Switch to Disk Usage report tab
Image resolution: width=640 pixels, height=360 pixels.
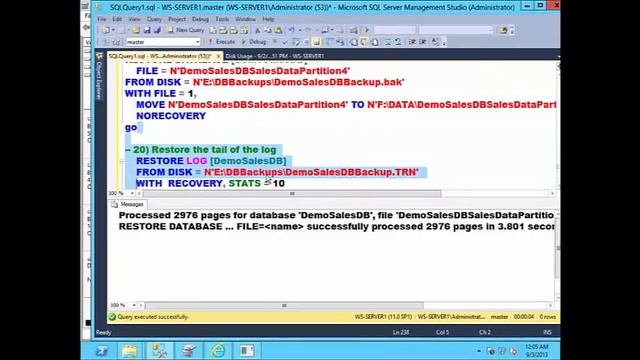(275, 56)
